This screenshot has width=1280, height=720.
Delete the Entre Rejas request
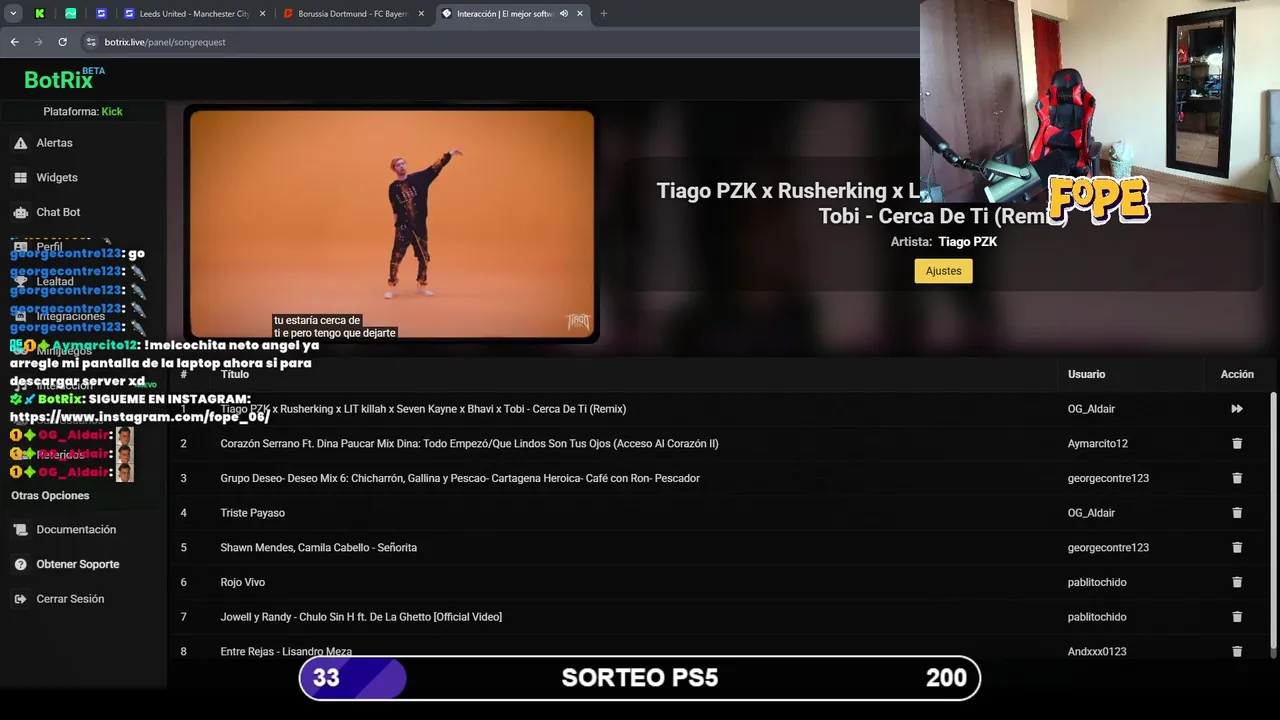(x=1237, y=651)
